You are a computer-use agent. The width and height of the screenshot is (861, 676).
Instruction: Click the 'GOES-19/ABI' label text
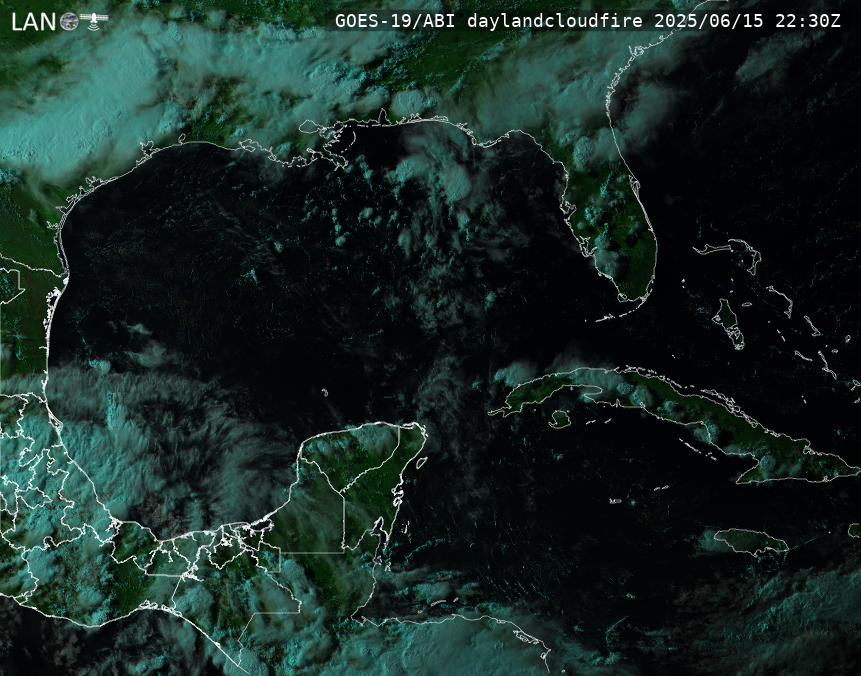pyautogui.click(x=395, y=21)
